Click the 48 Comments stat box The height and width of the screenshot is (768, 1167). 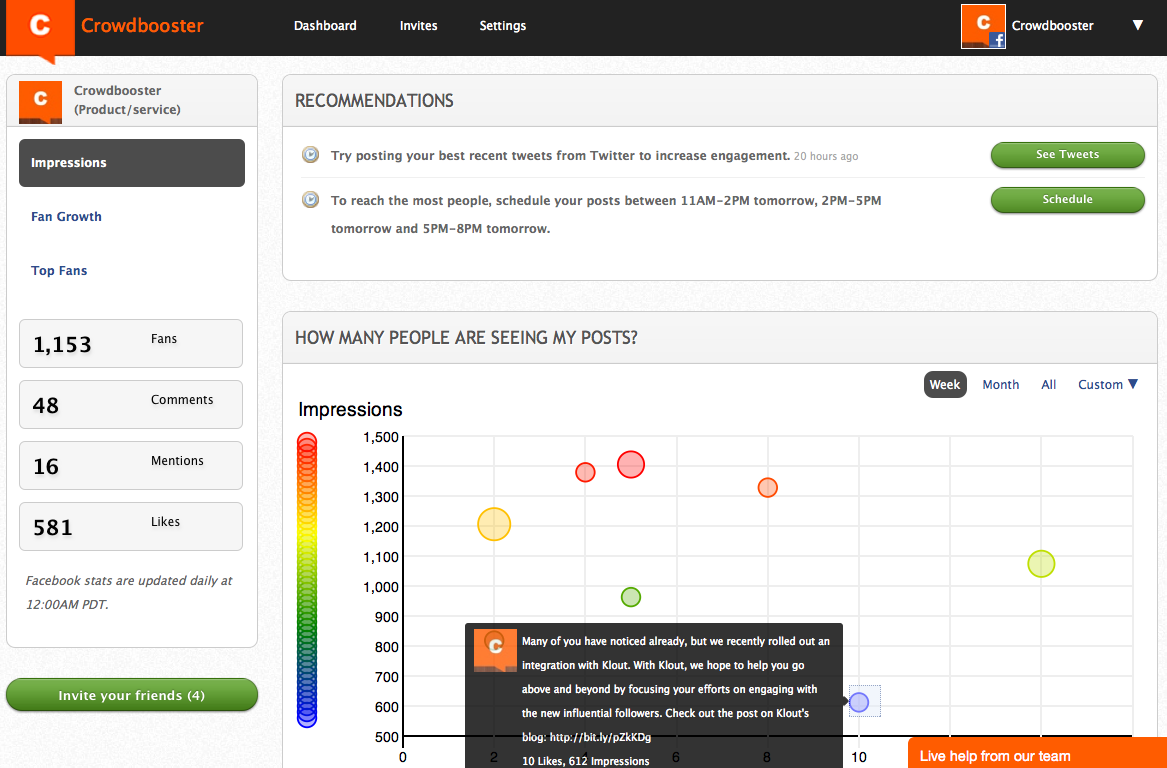tap(131, 404)
